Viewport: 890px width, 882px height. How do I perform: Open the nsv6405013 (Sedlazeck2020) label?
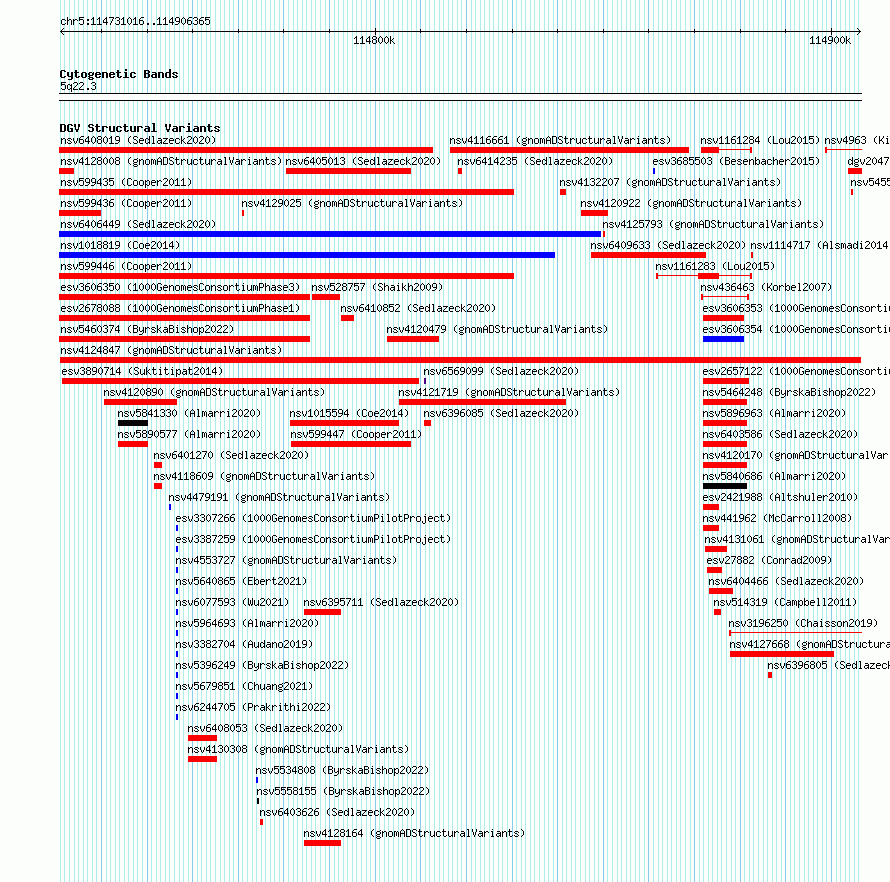(x=363, y=161)
